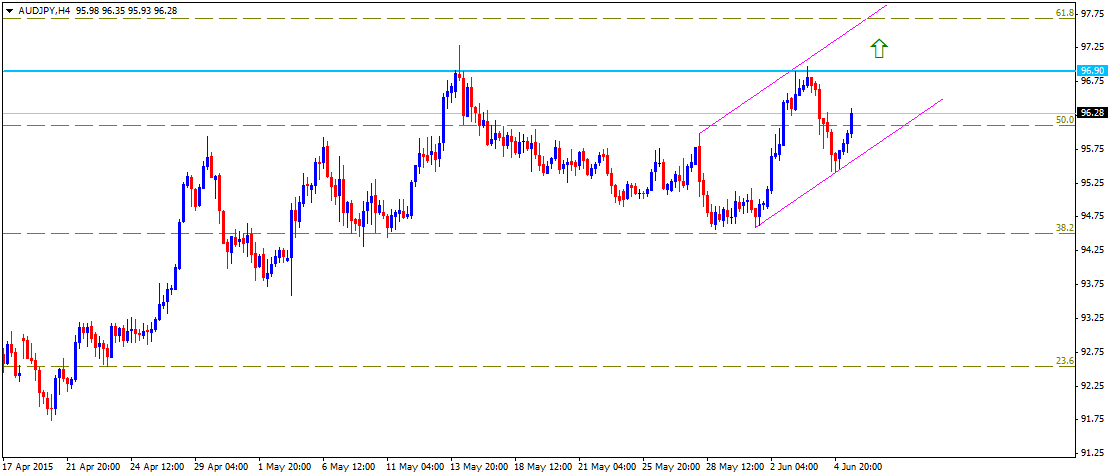Click the black 96.28 current price tag

click(x=1092, y=113)
